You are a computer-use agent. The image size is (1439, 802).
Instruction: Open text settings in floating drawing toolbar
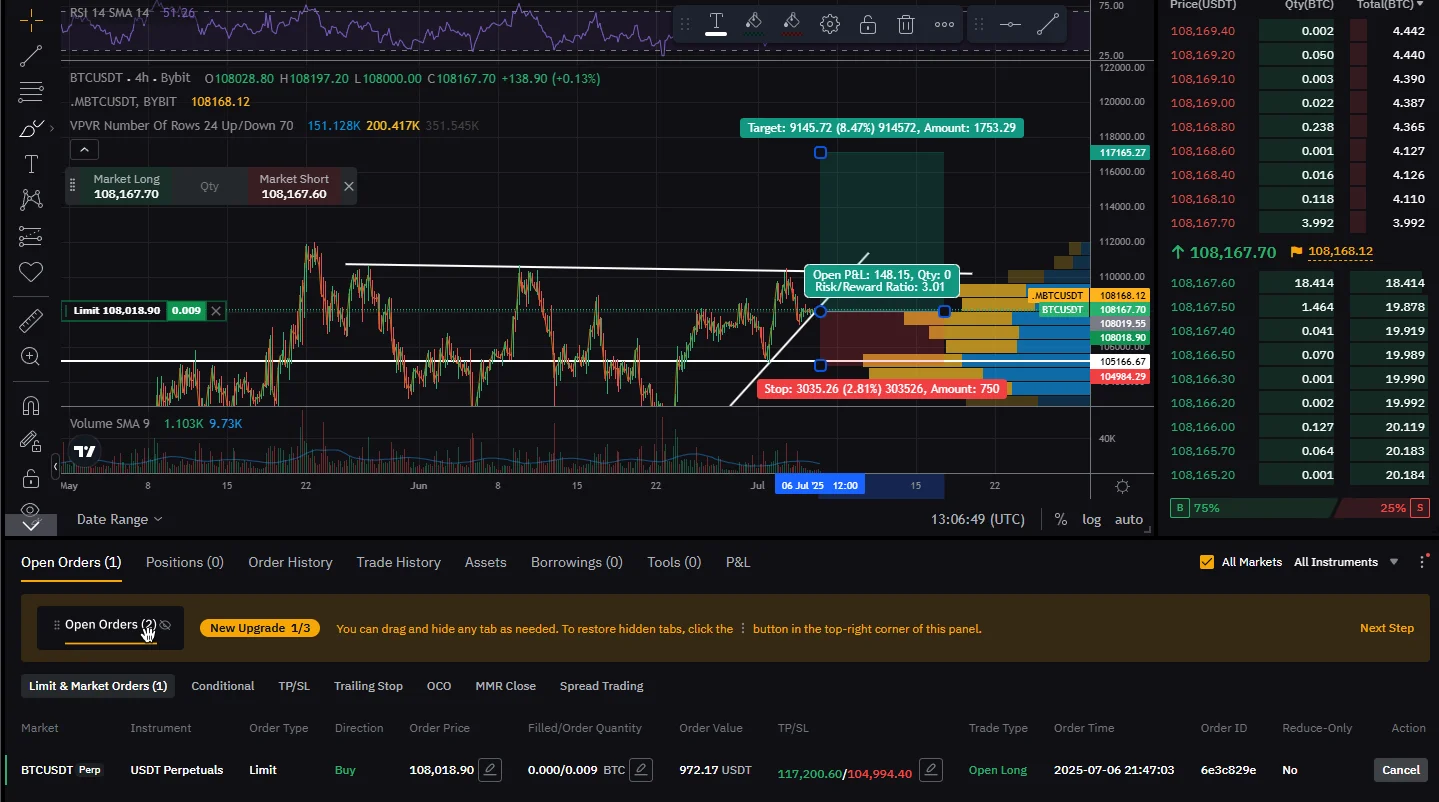[716, 24]
